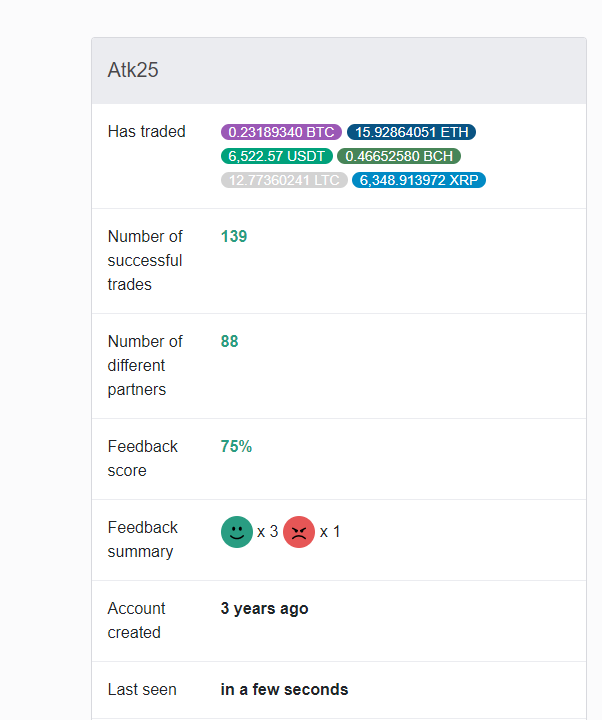Click the gray LTC amount badge
Image resolution: width=602 pixels, height=720 pixels.
tap(284, 180)
